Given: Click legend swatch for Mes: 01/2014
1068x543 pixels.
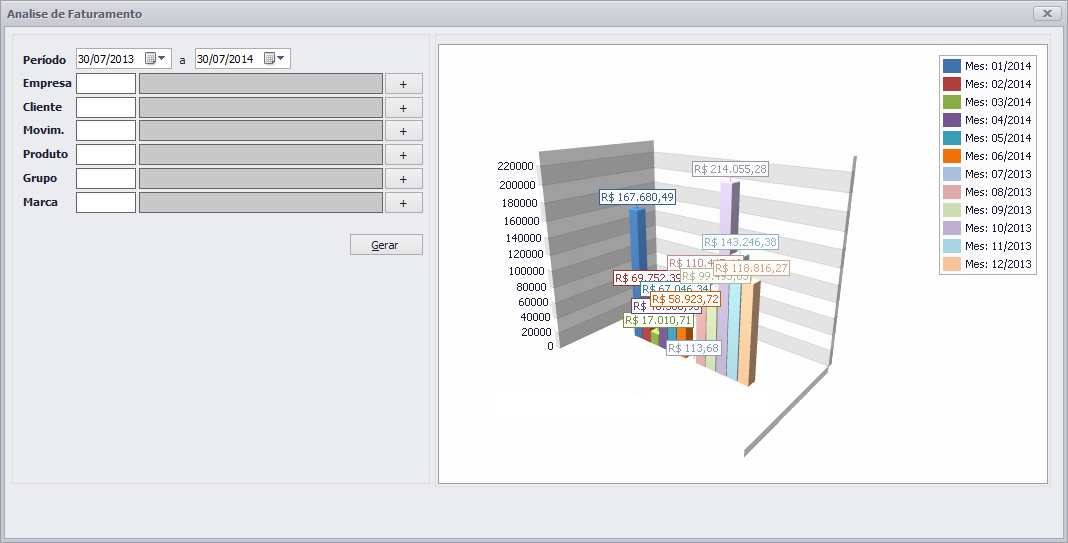Looking at the screenshot, I should 952,66.
